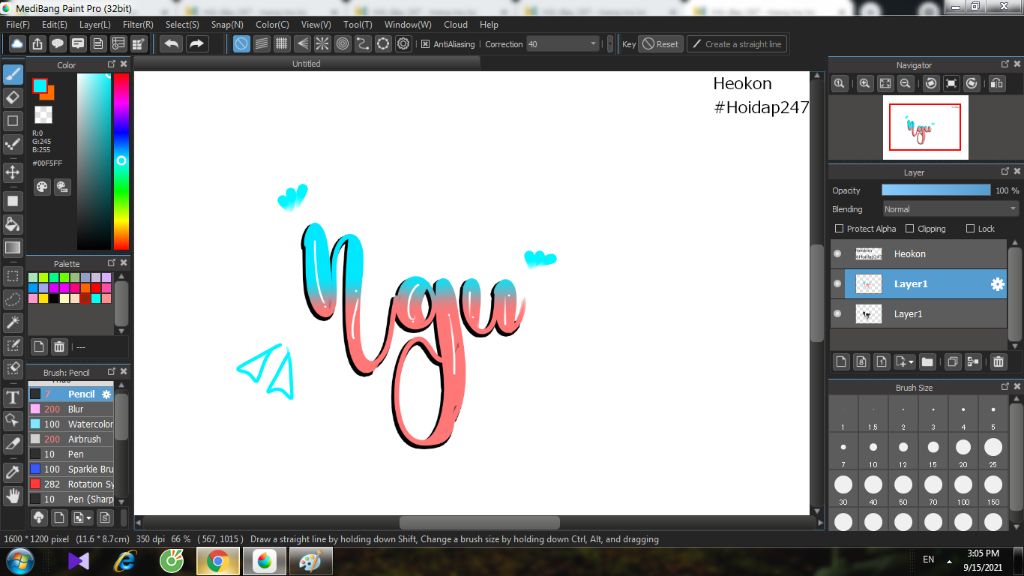Select the Move tool

coord(12,172)
